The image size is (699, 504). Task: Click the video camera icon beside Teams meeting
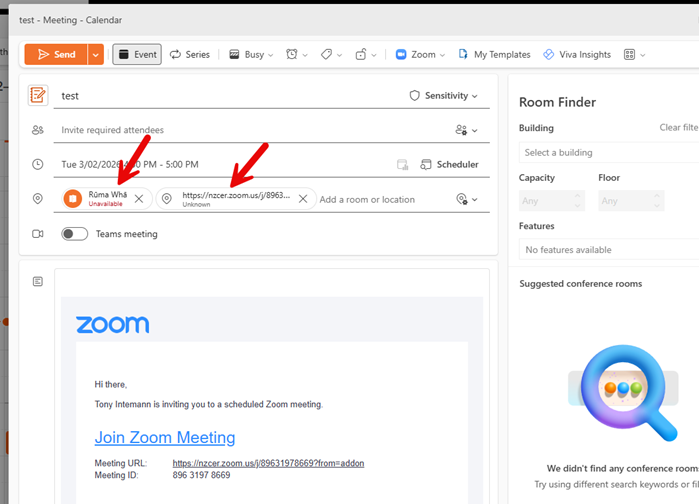click(x=38, y=234)
